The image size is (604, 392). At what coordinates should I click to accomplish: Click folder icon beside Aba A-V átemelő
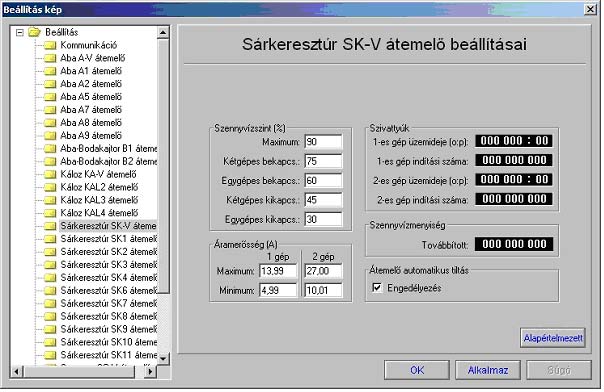click(x=50, y=59)
